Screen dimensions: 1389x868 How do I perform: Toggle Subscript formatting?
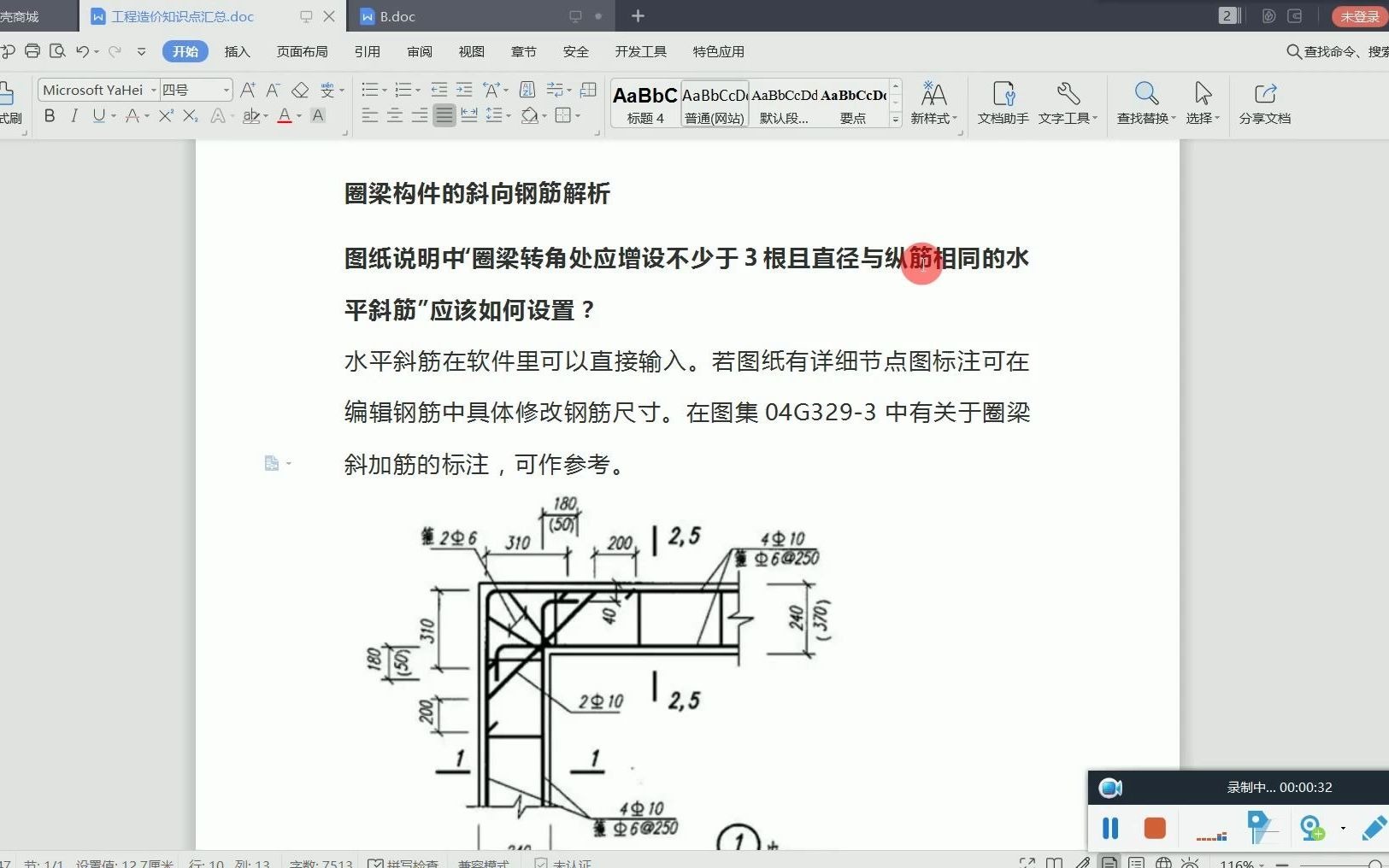click(x=191, y=115)
